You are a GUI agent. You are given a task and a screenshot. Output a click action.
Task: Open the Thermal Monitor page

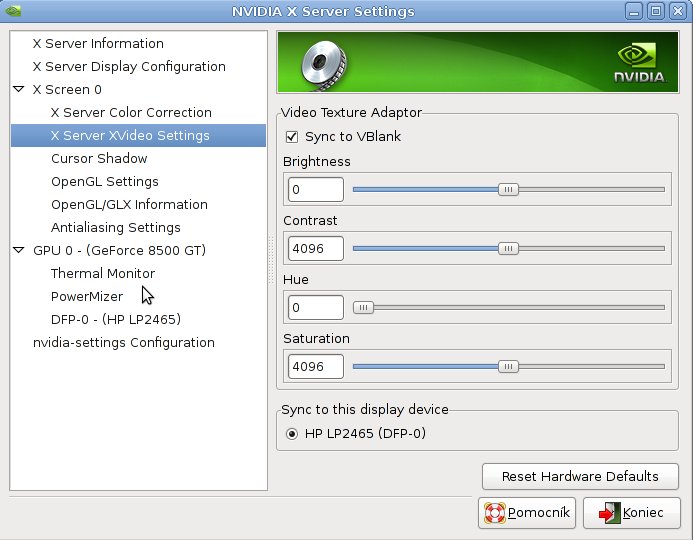coord(103,273)
